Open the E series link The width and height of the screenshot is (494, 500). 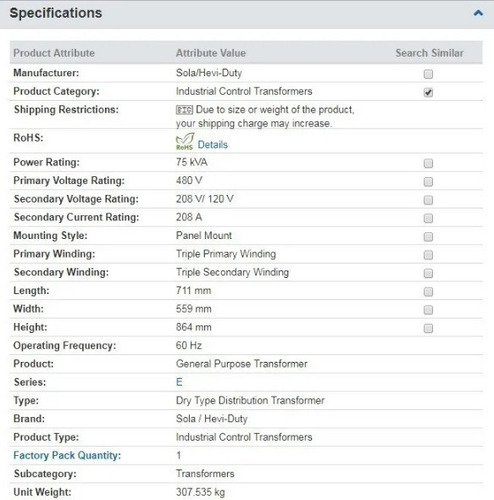(179, 382)
